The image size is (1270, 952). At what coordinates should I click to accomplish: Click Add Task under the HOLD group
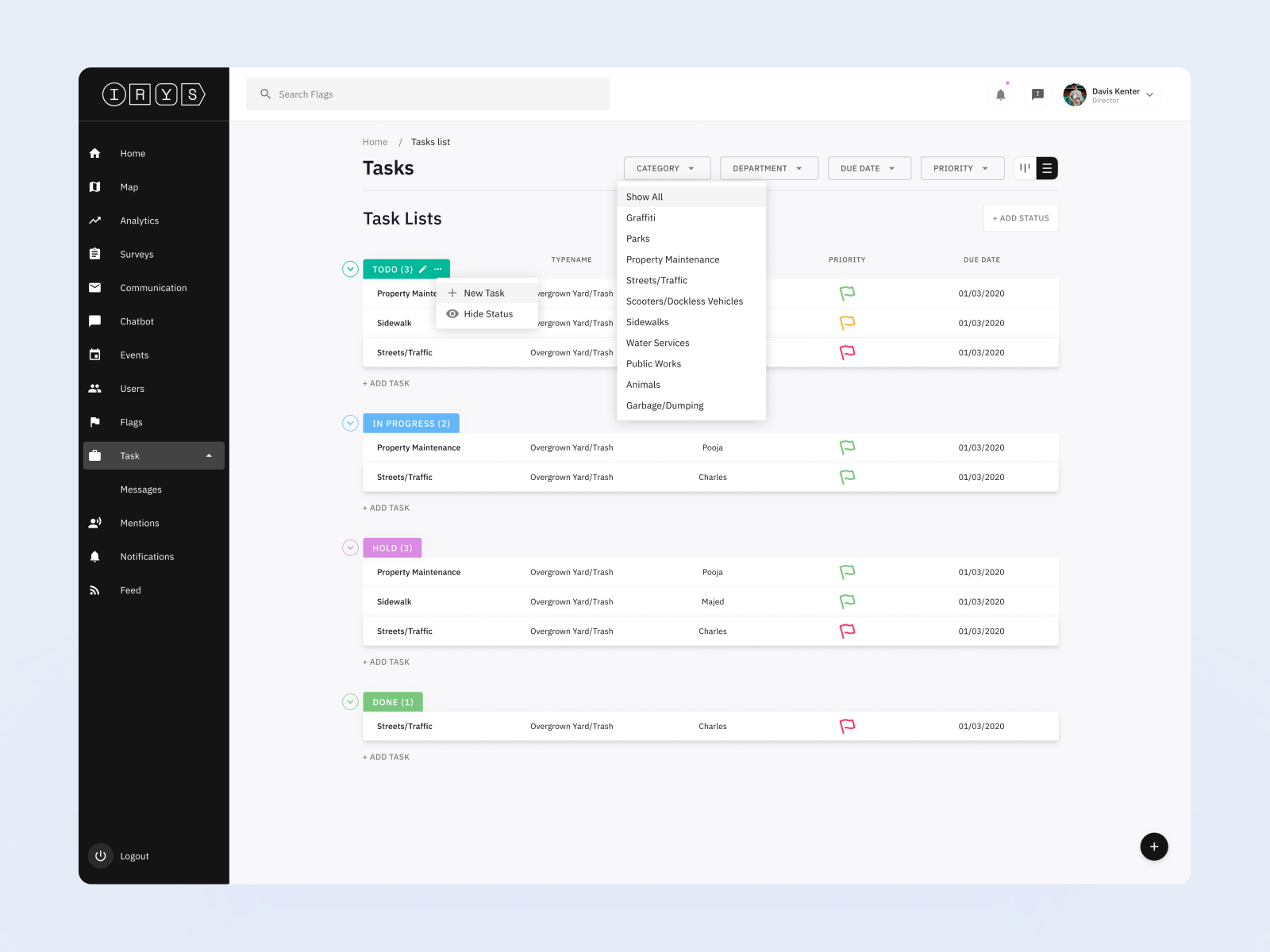click(x=387, y=661)
